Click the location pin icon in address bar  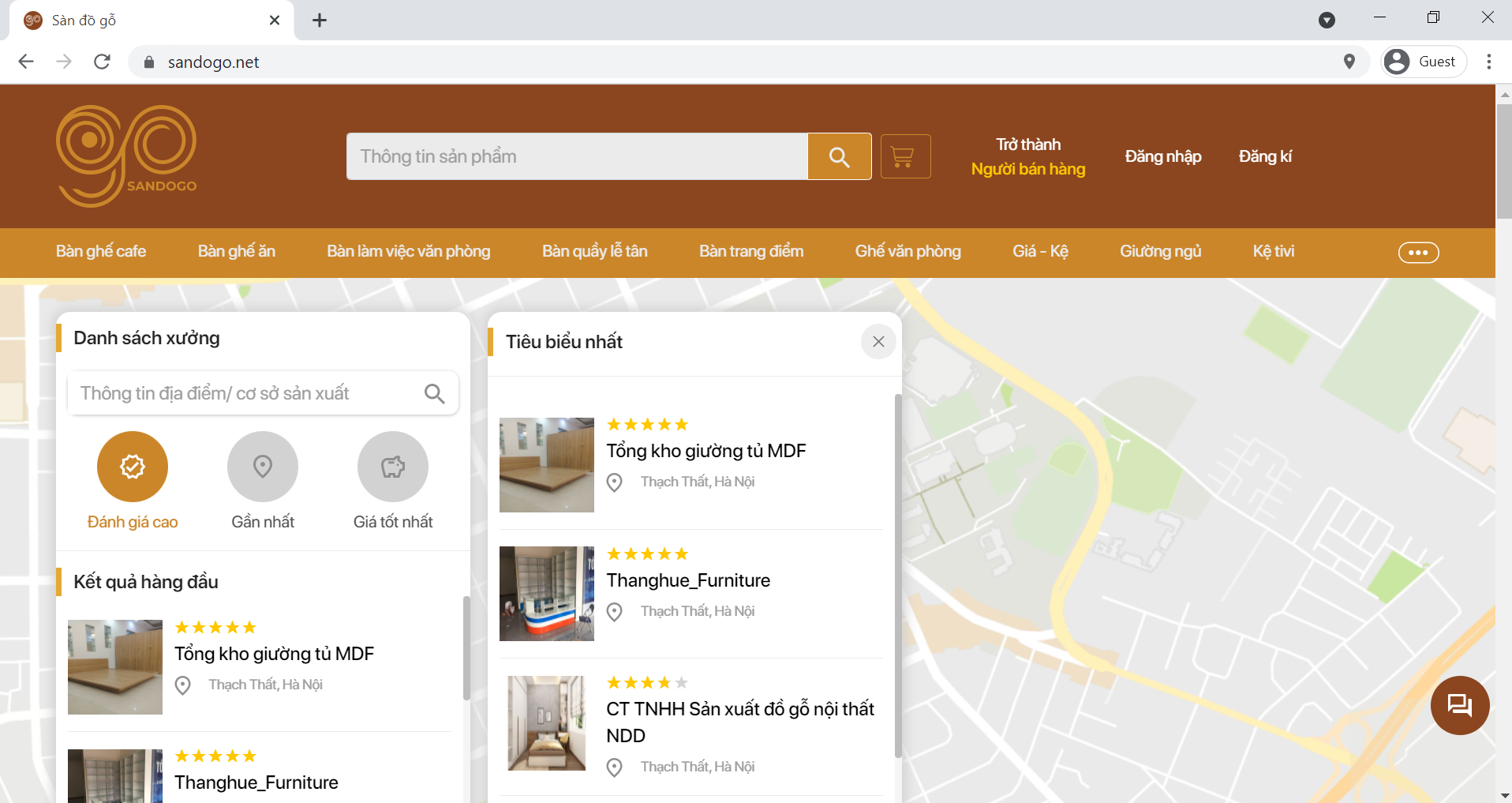[1349, 62]
